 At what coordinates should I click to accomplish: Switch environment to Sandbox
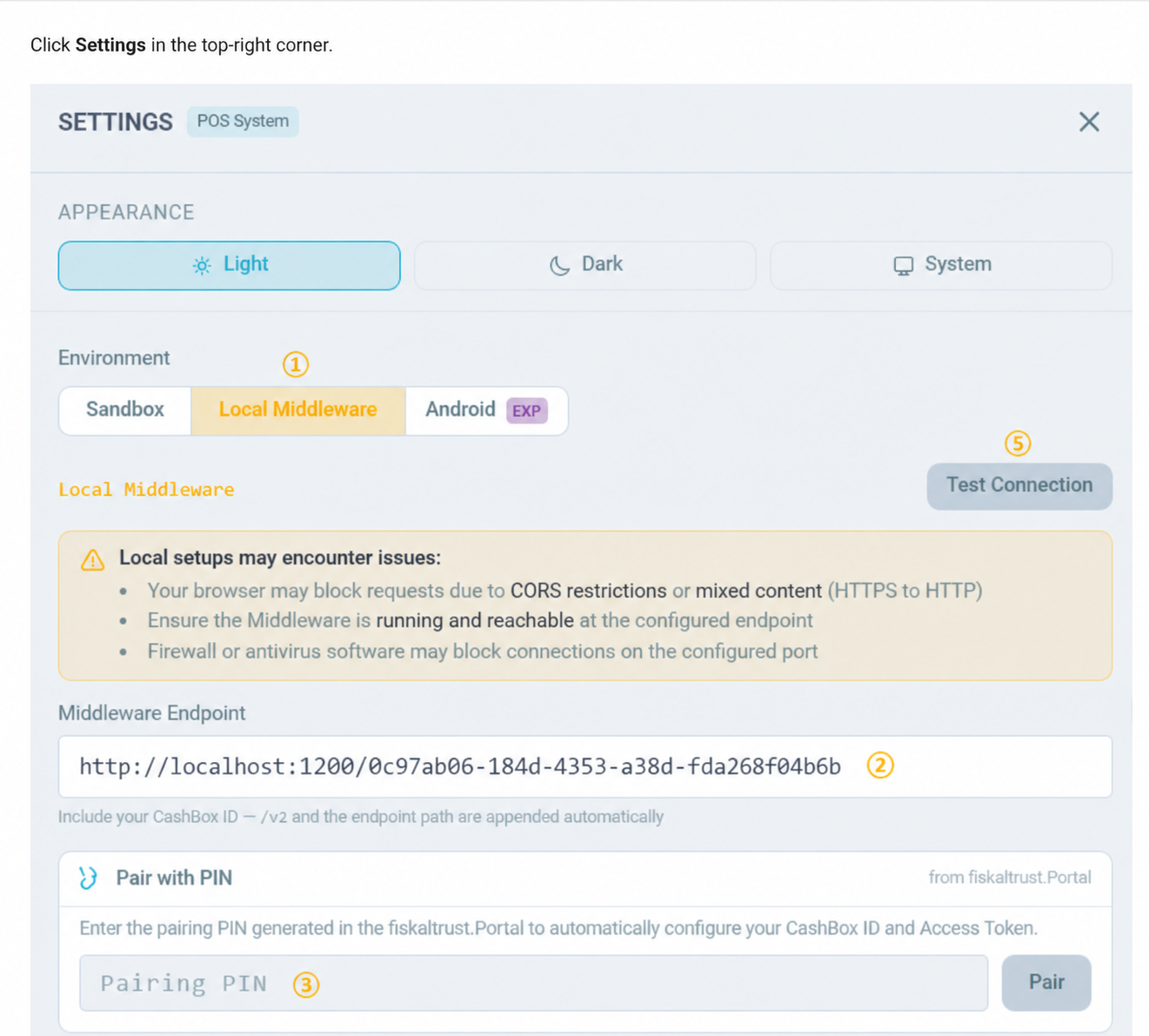pos(125,410)
